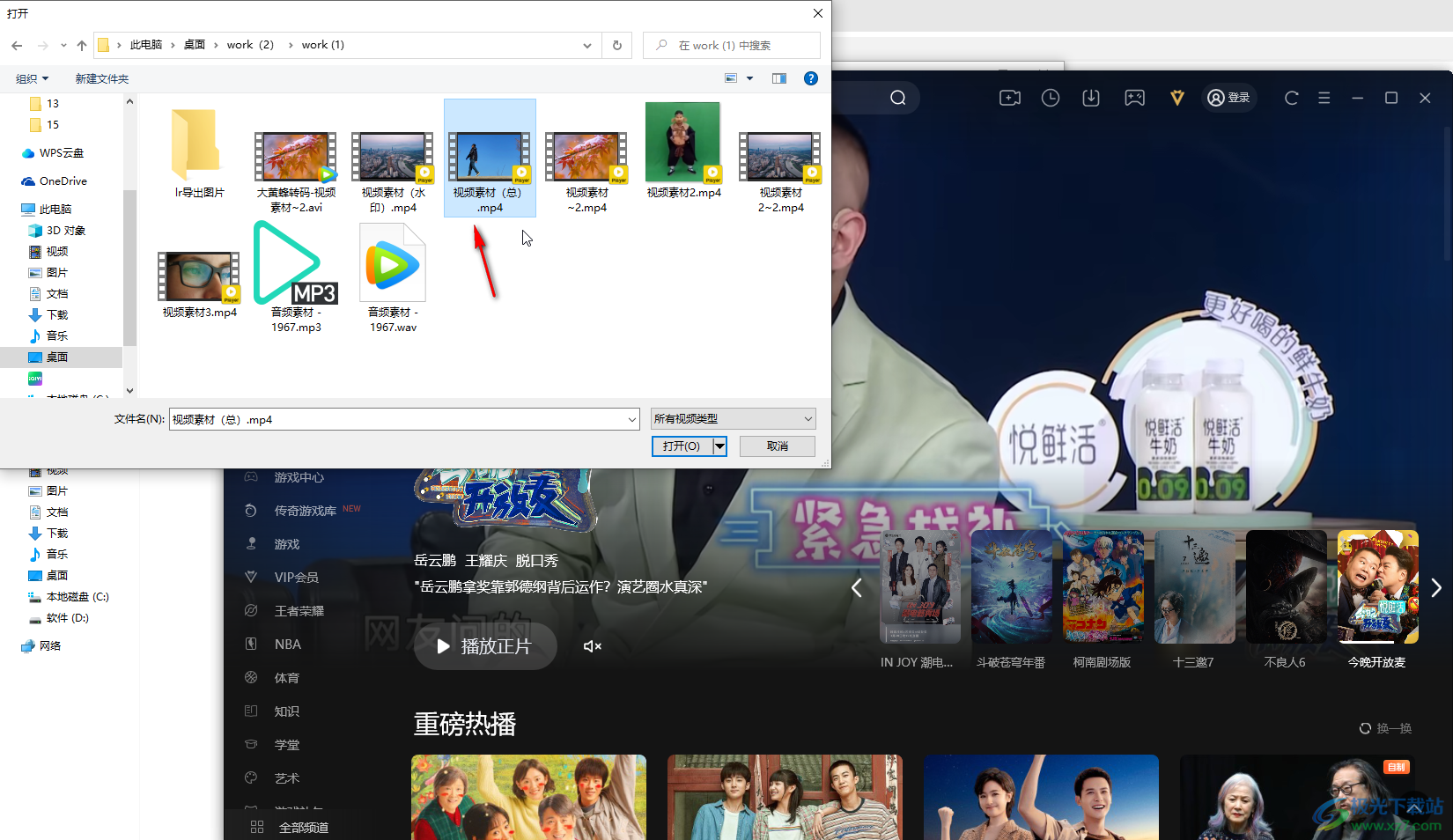
Task: Refresh the folder view in Open dialog
Action: 617,45
